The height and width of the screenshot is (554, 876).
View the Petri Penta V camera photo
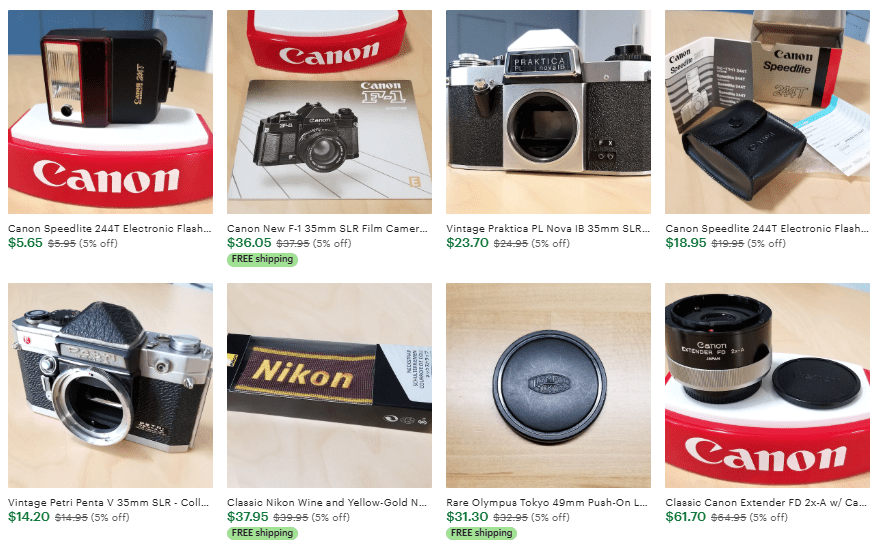tap(110, 385)
